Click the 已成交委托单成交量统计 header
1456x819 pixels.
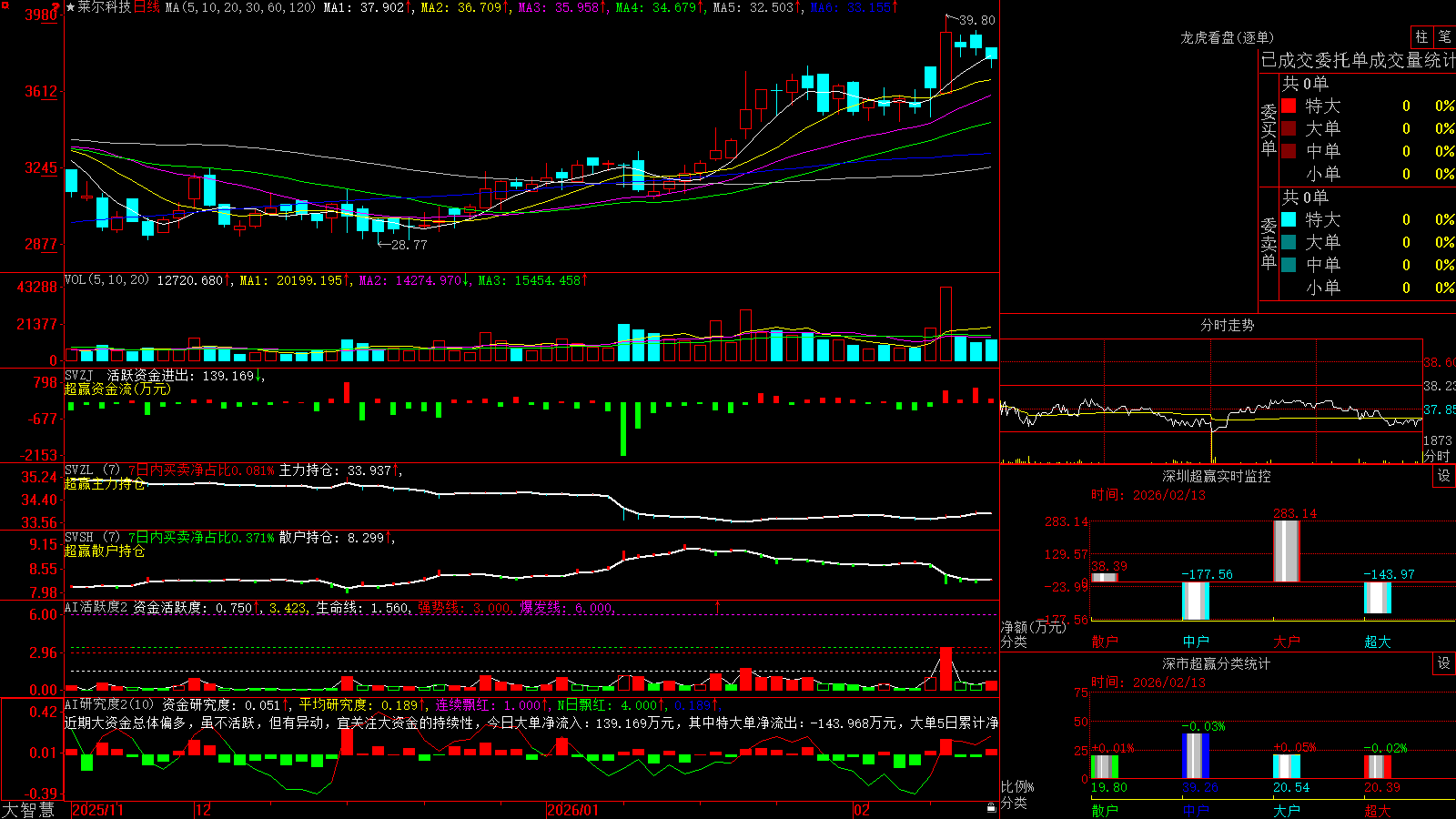point(1358,60)
